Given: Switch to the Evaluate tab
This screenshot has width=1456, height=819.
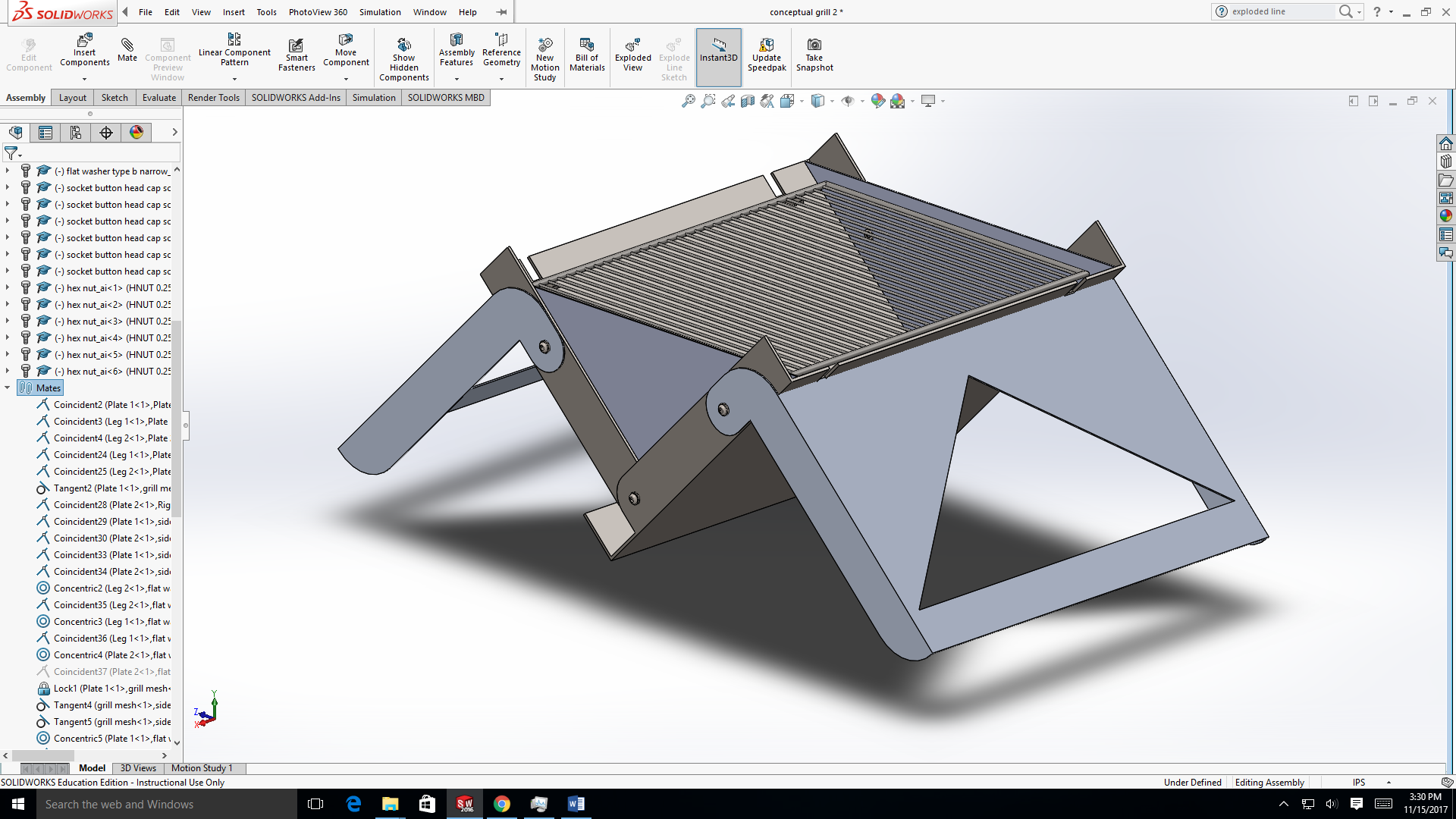Looking at the screenshot, I should point(158,98).
